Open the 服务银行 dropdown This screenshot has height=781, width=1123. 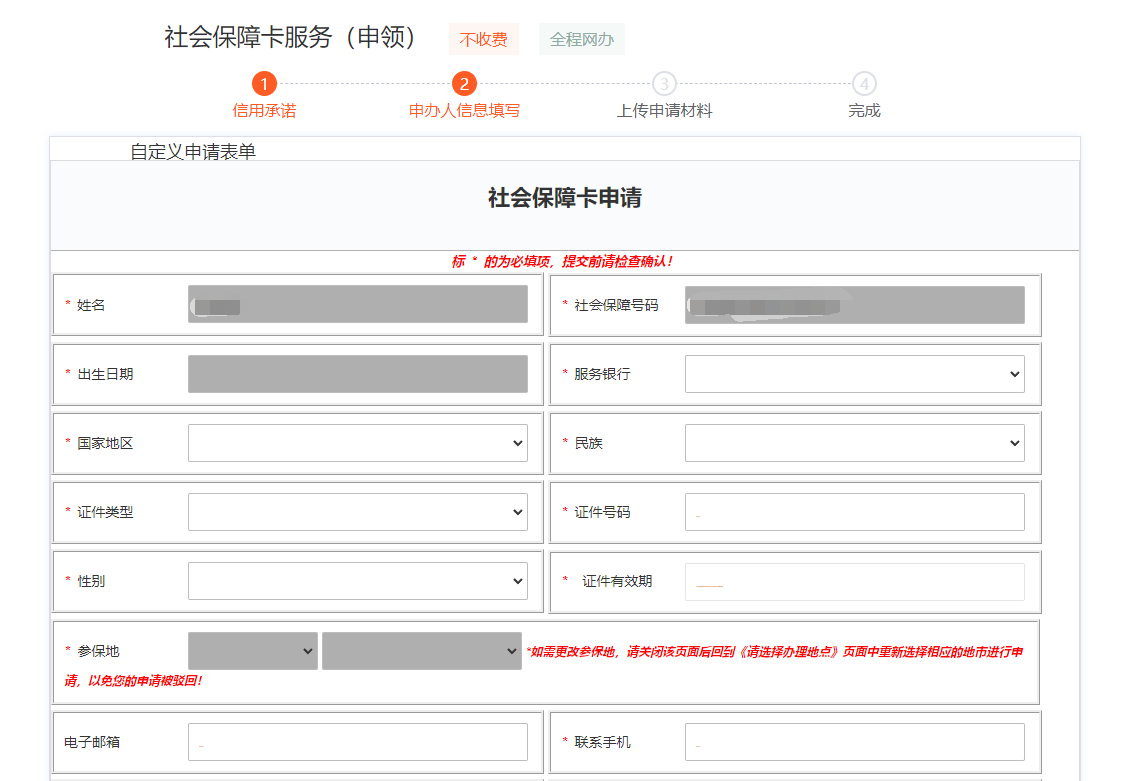coord(854,374)
